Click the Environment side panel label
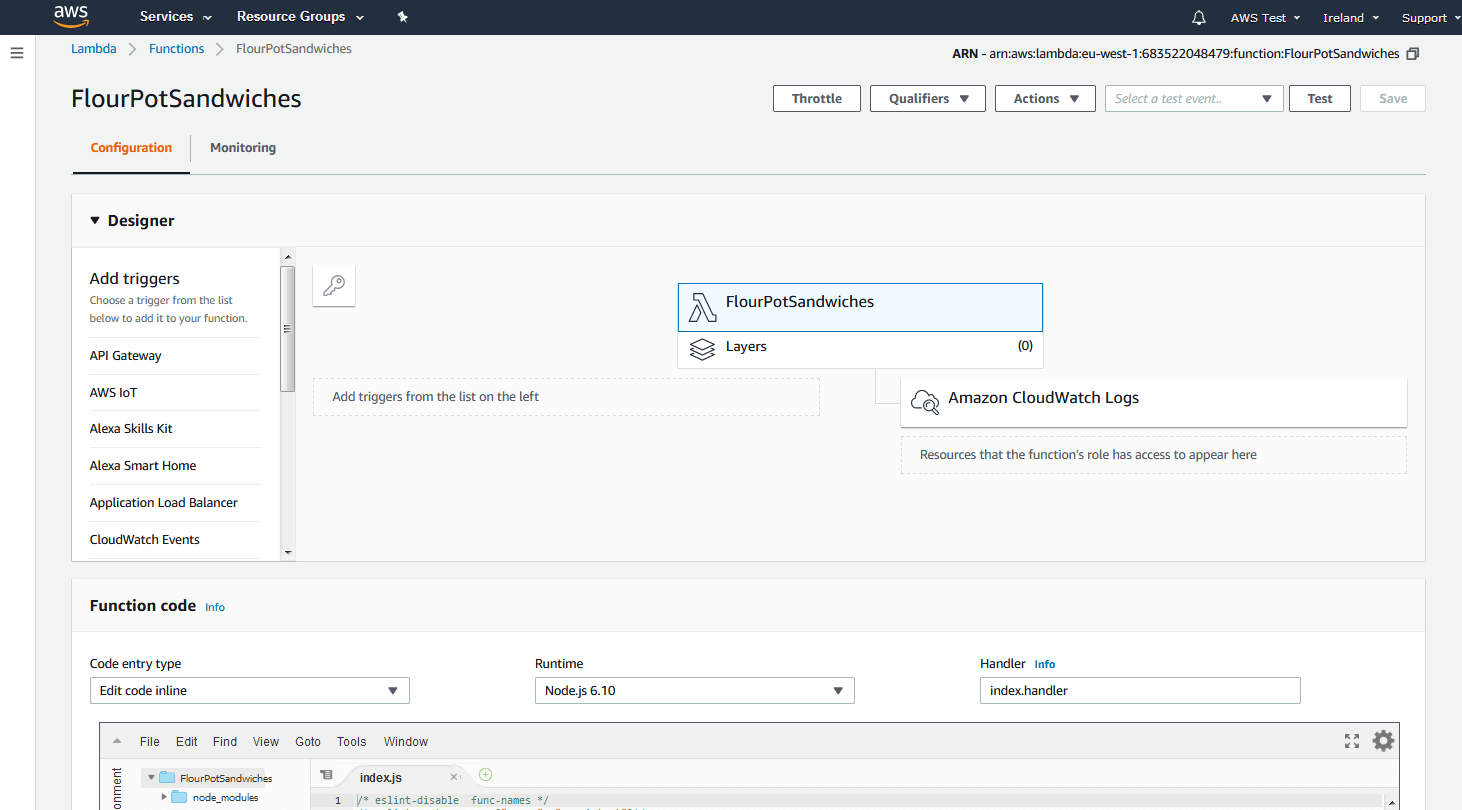This screenshot has height=810, width=1462. point(118,788)
